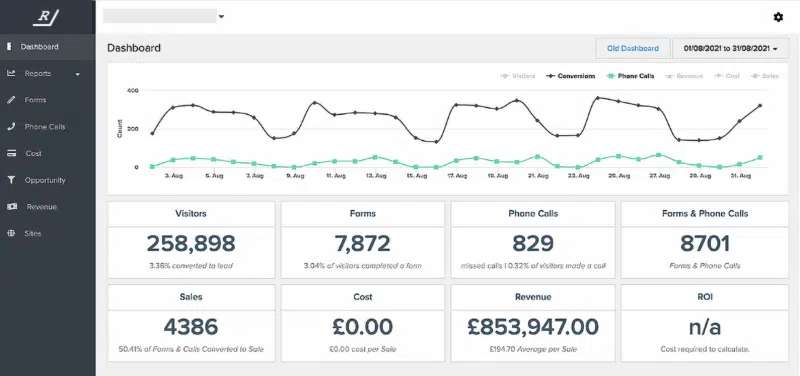Click the Forms pencil icon
Viewport: 800px width, 376px height.
(11, 100)
